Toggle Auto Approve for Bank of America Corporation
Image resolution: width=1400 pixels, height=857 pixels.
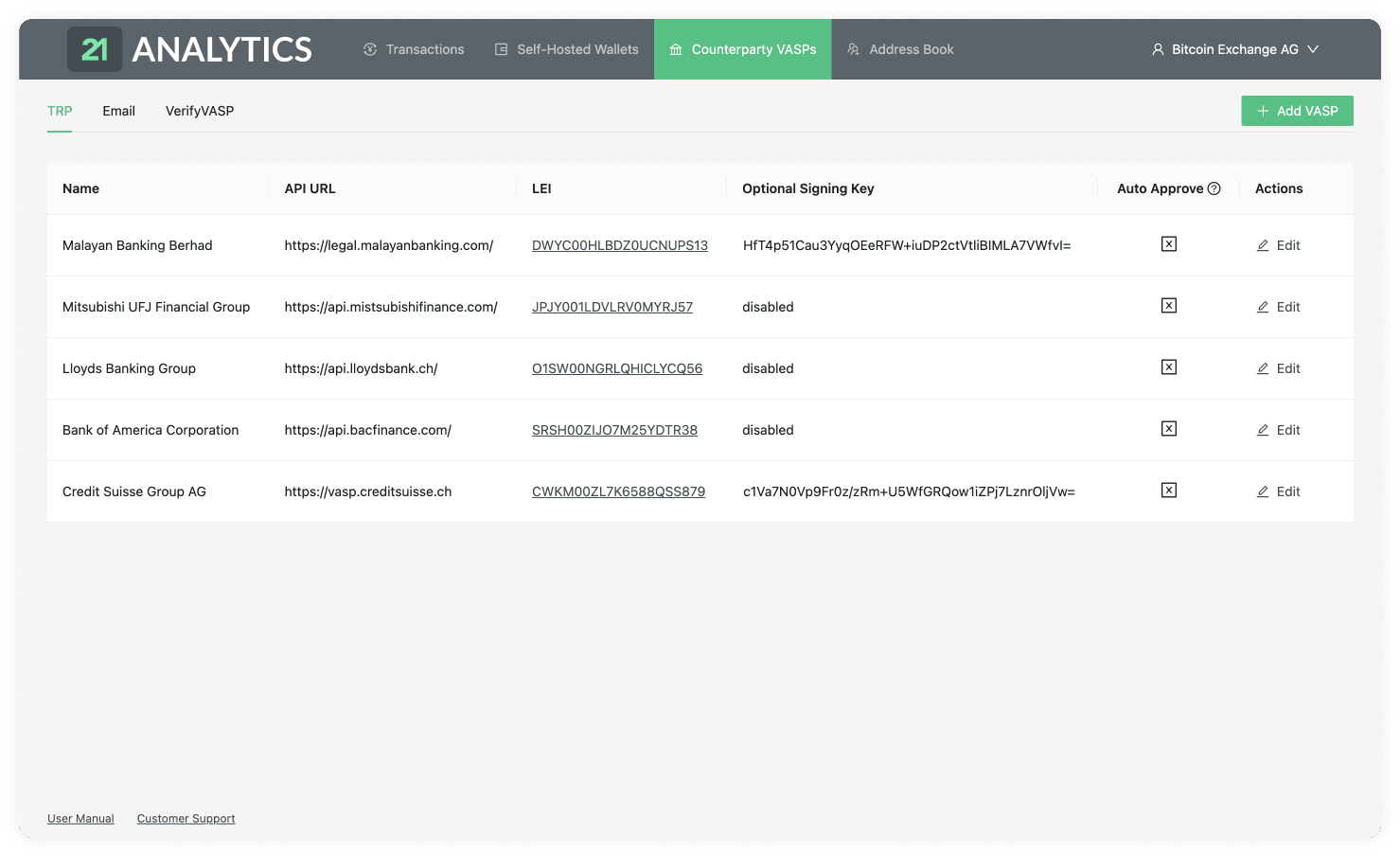1169,429
